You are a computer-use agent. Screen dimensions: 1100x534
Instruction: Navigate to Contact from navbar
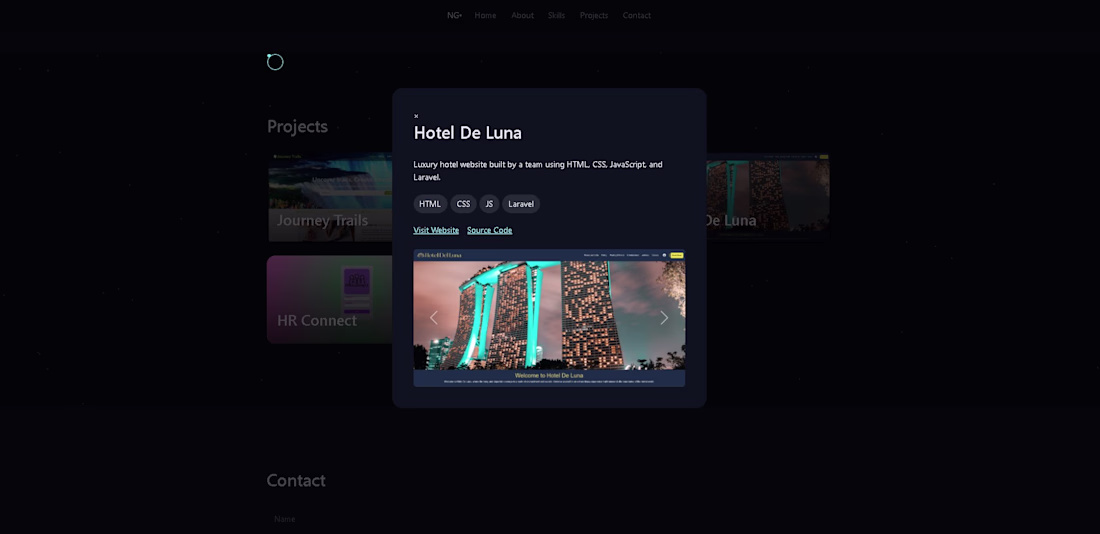click(x=637, y=15)
